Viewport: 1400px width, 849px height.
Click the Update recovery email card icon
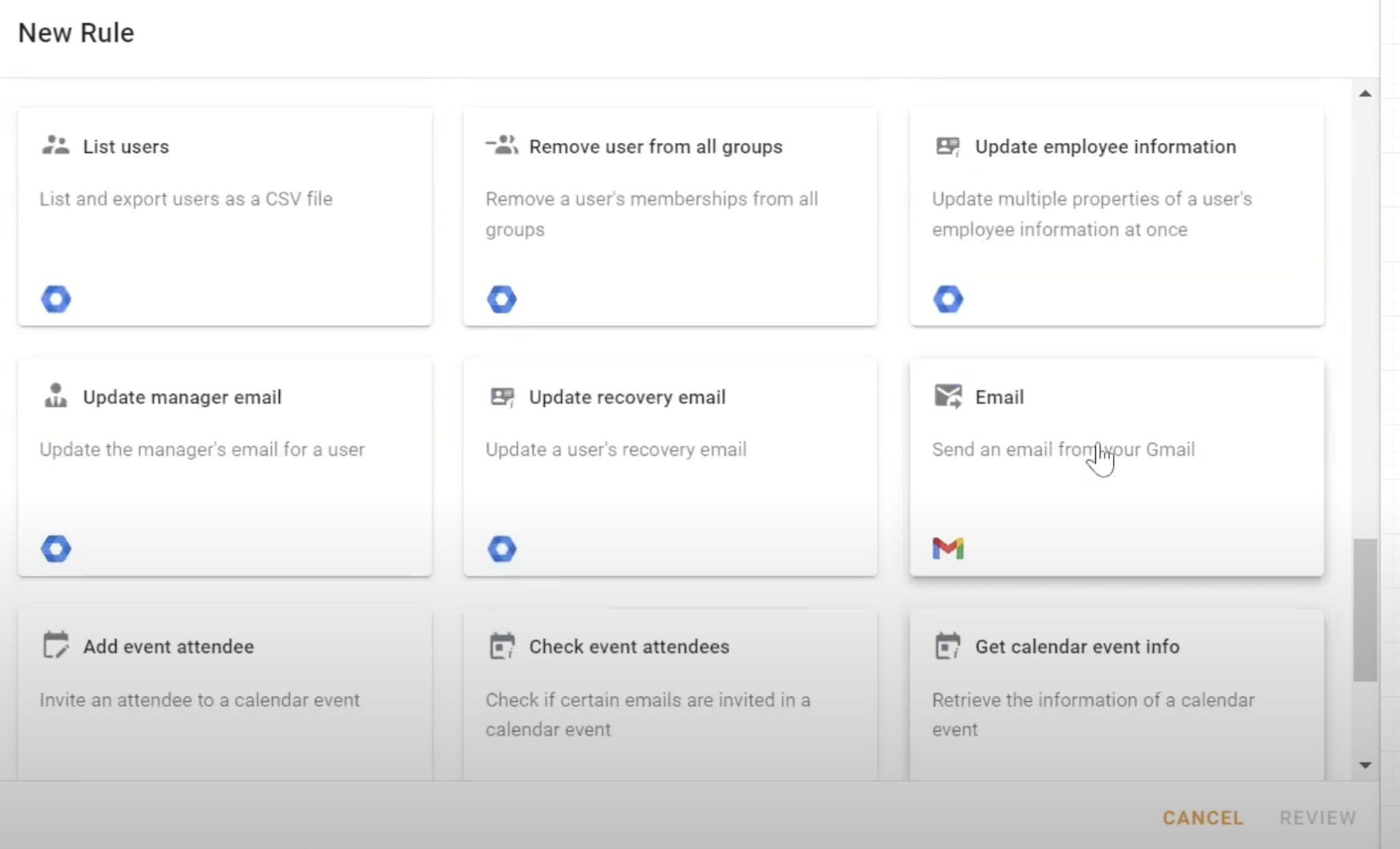501,396
